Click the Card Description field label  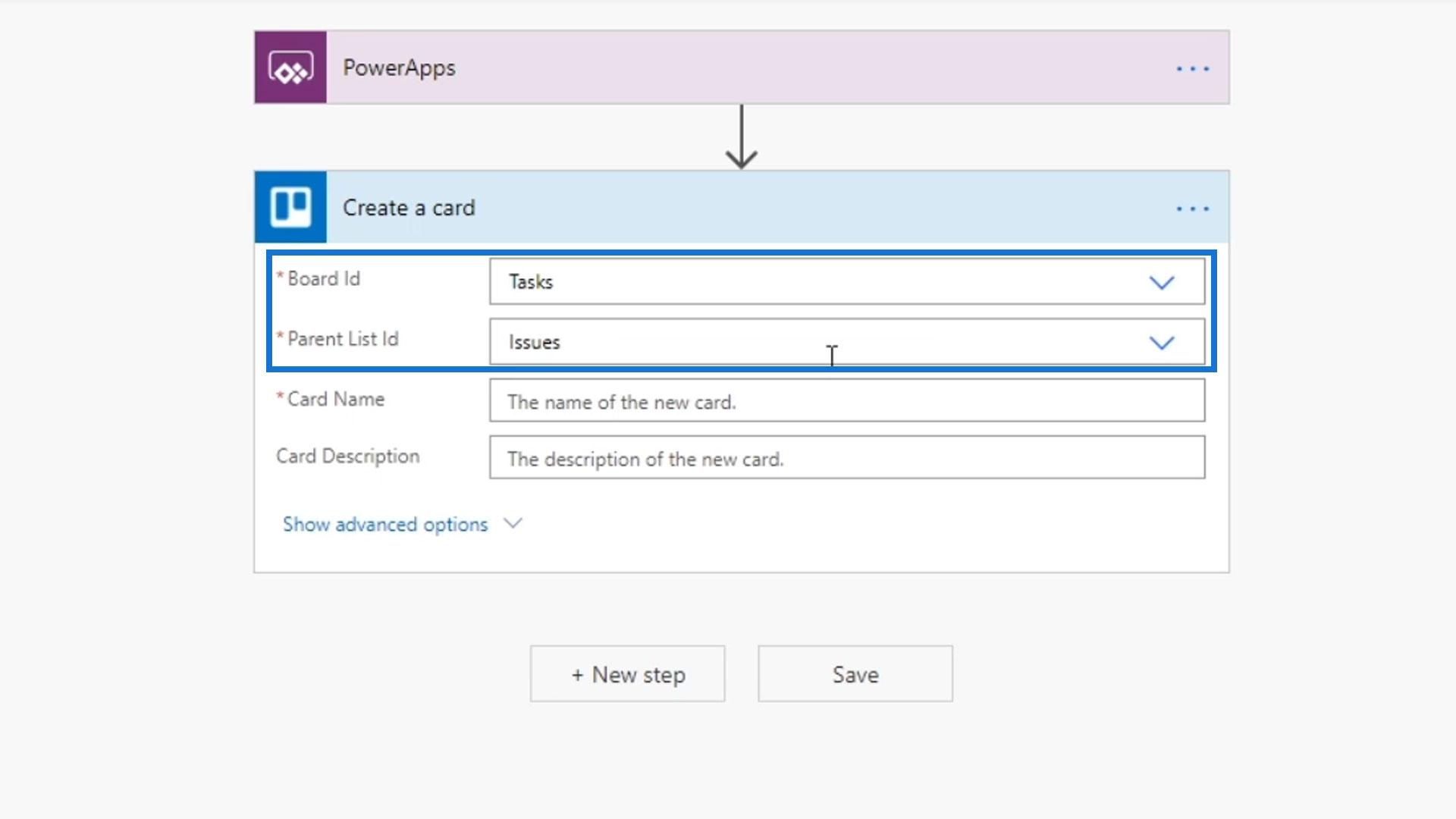point(347,457)
